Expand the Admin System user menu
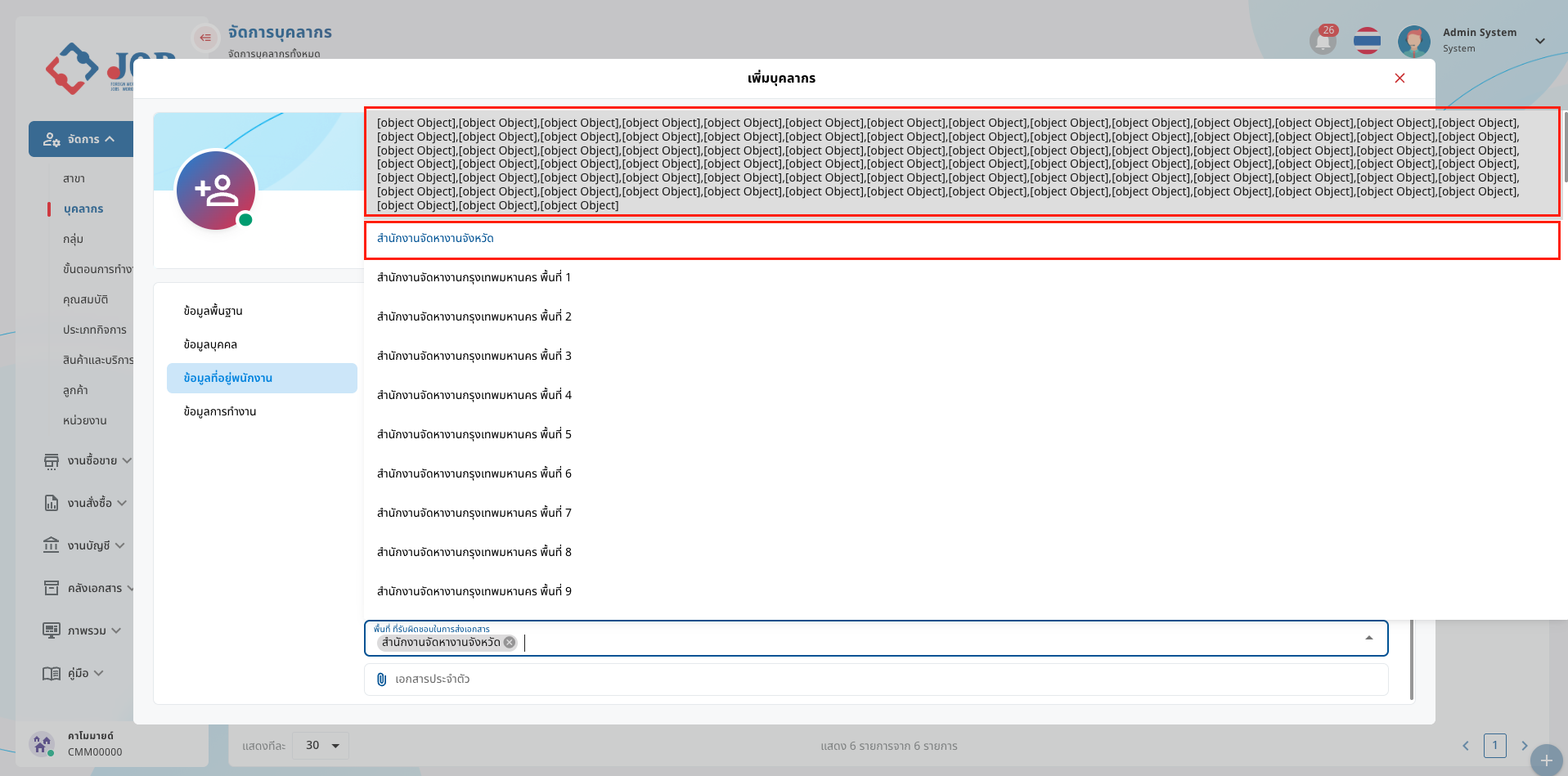 [1539, 41]
